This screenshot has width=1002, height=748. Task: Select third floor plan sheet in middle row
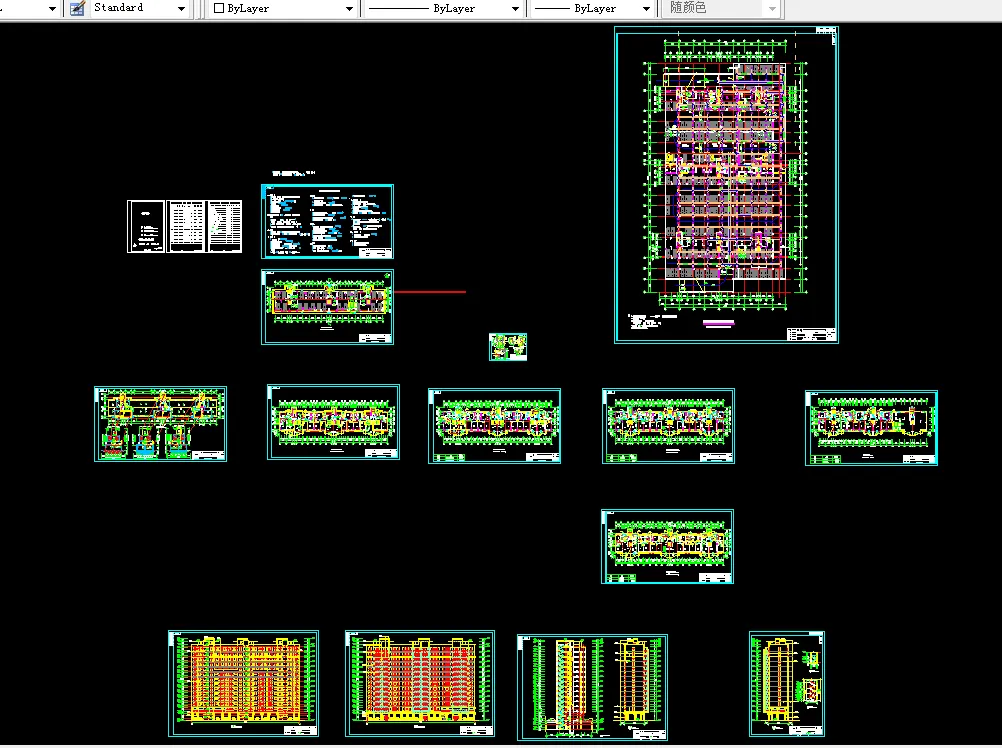click(x=495, y=425)
